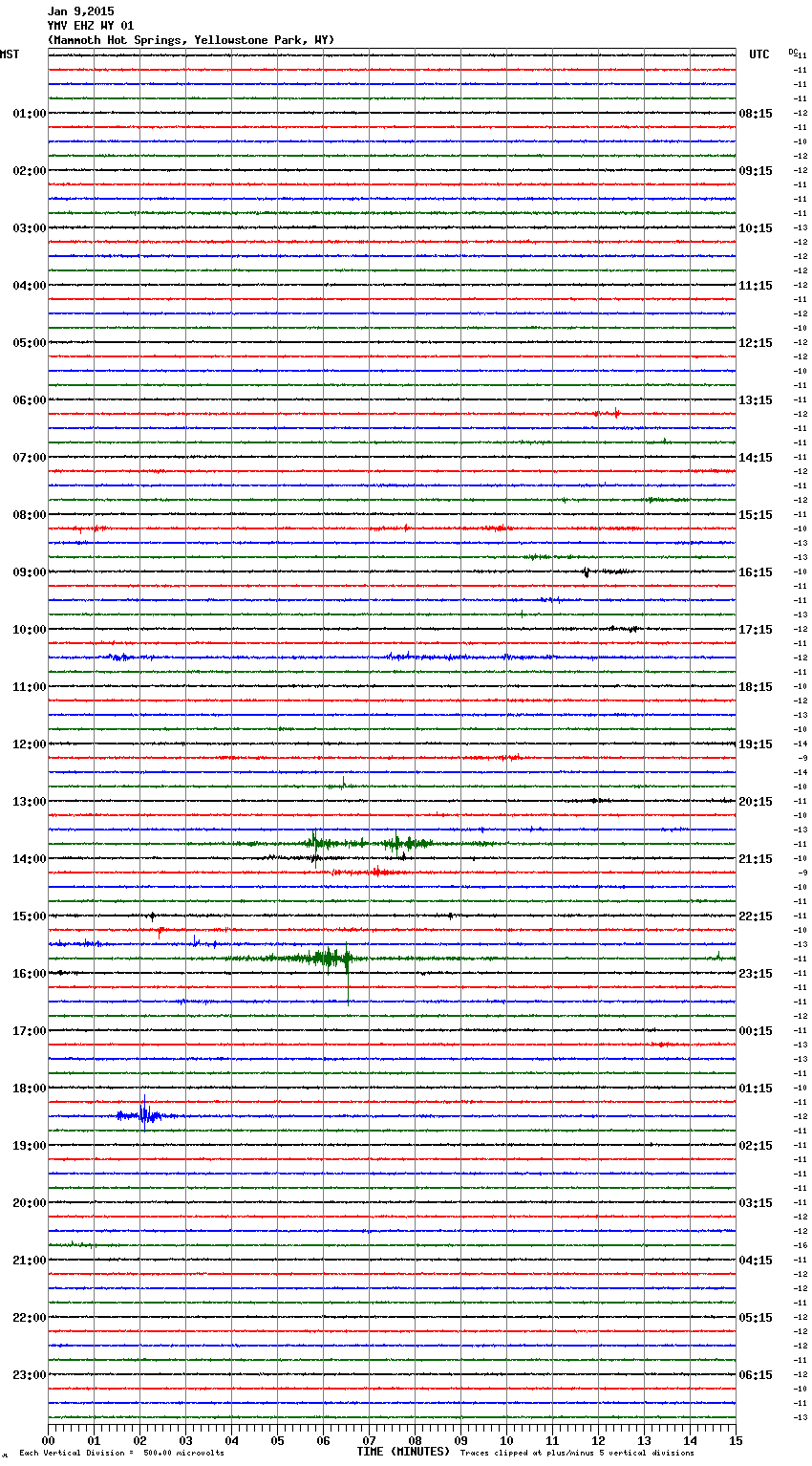Click minute 13 on the bottom axis
The image size is (812, 1466).
click(644, 1440)
